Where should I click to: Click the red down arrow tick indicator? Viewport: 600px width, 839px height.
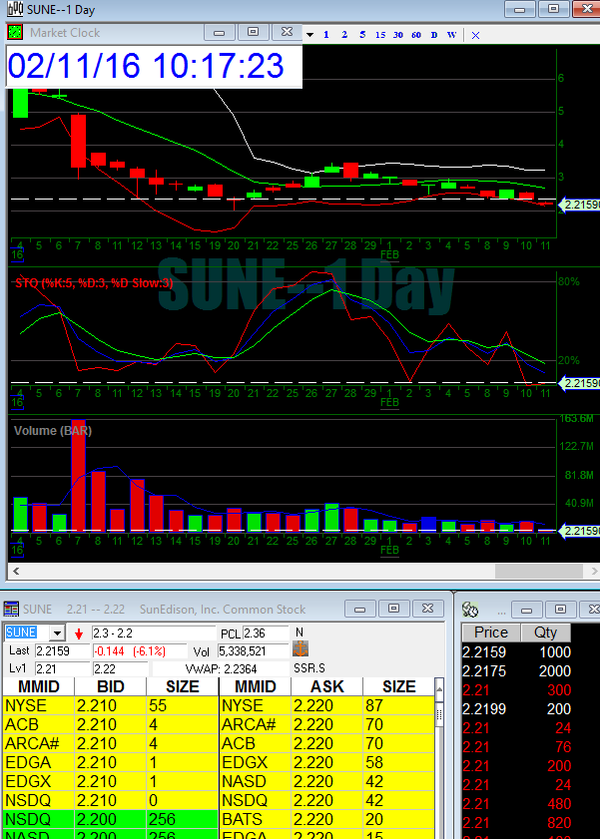pos(79,635)
